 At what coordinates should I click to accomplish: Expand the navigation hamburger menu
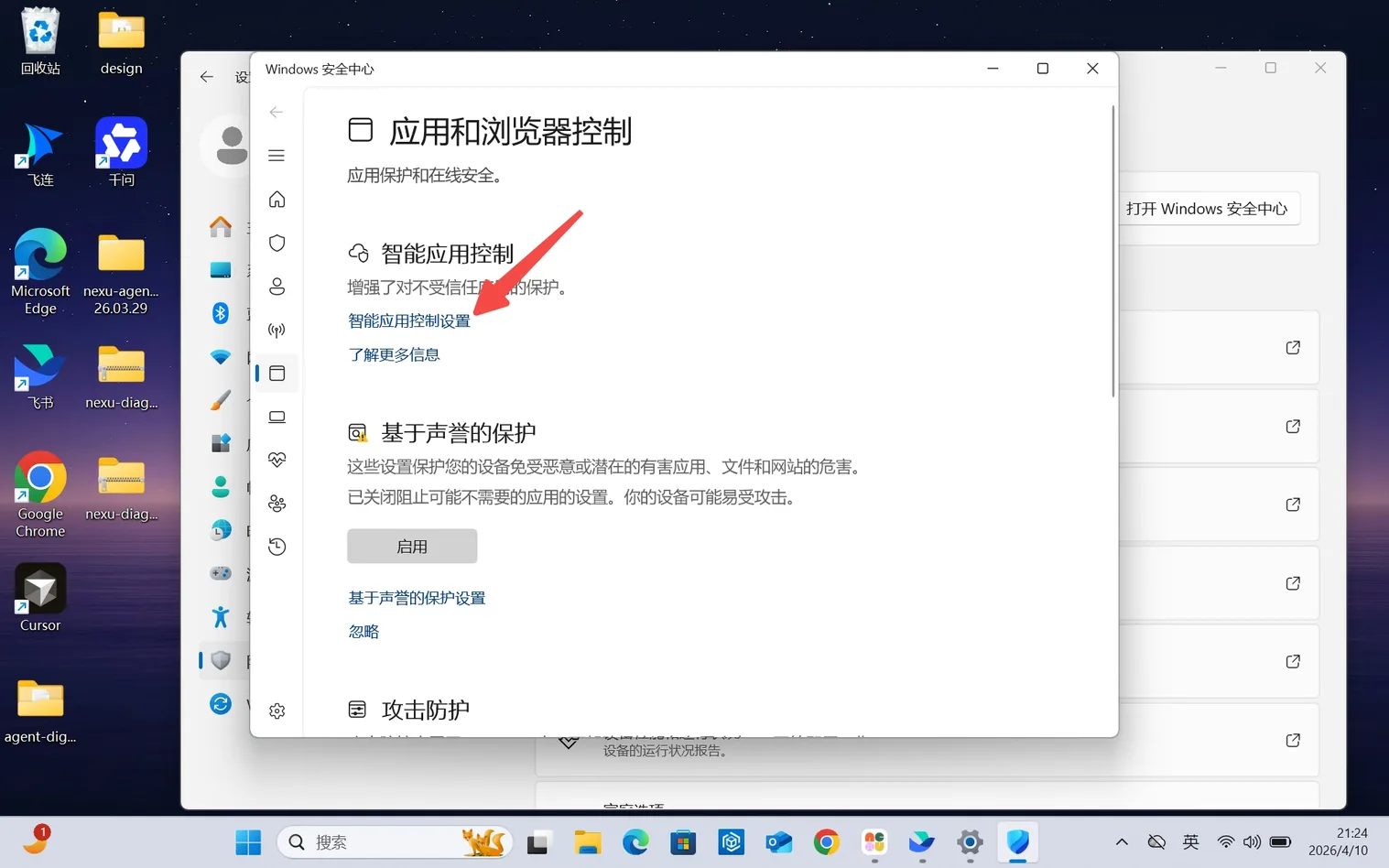[x=277, y=156]
